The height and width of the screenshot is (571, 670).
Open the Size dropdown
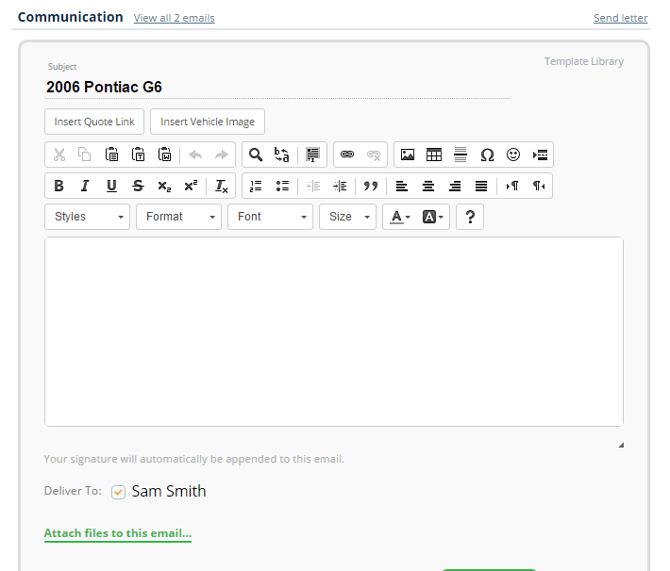348,217
